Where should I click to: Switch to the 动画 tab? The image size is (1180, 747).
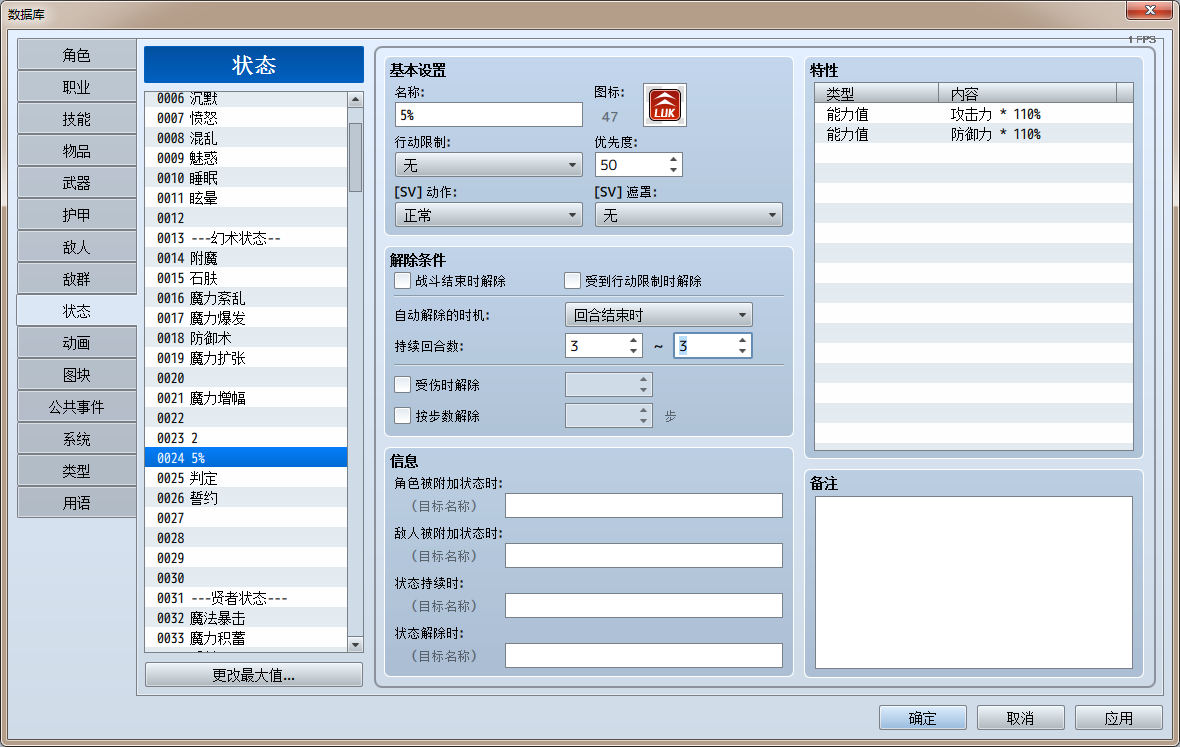point(77,343)
